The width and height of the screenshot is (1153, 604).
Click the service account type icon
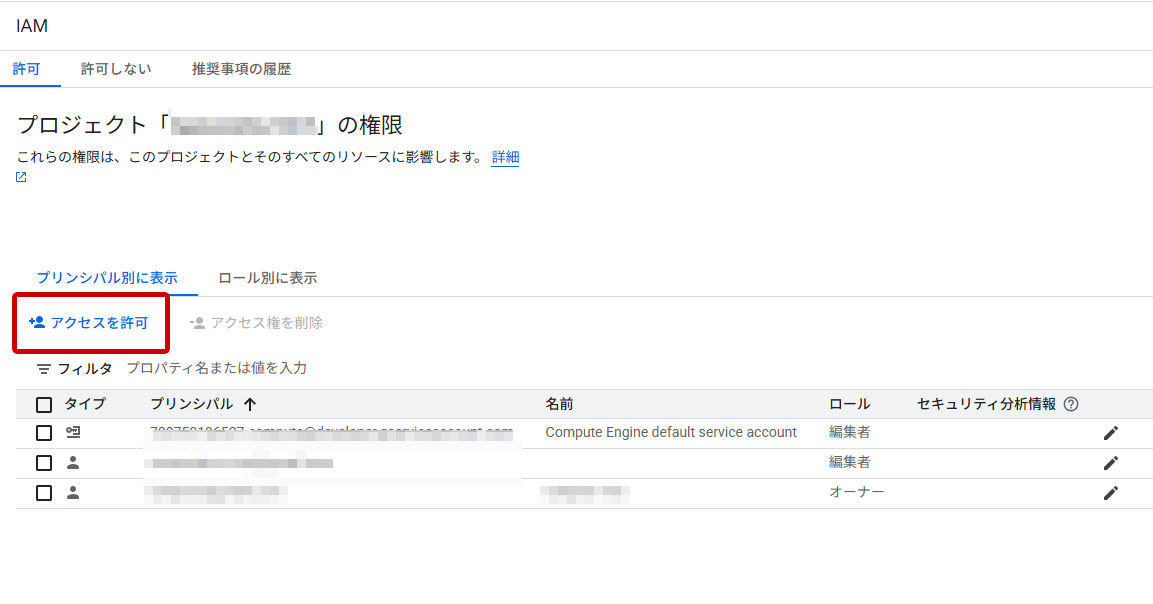pos(73,433)
